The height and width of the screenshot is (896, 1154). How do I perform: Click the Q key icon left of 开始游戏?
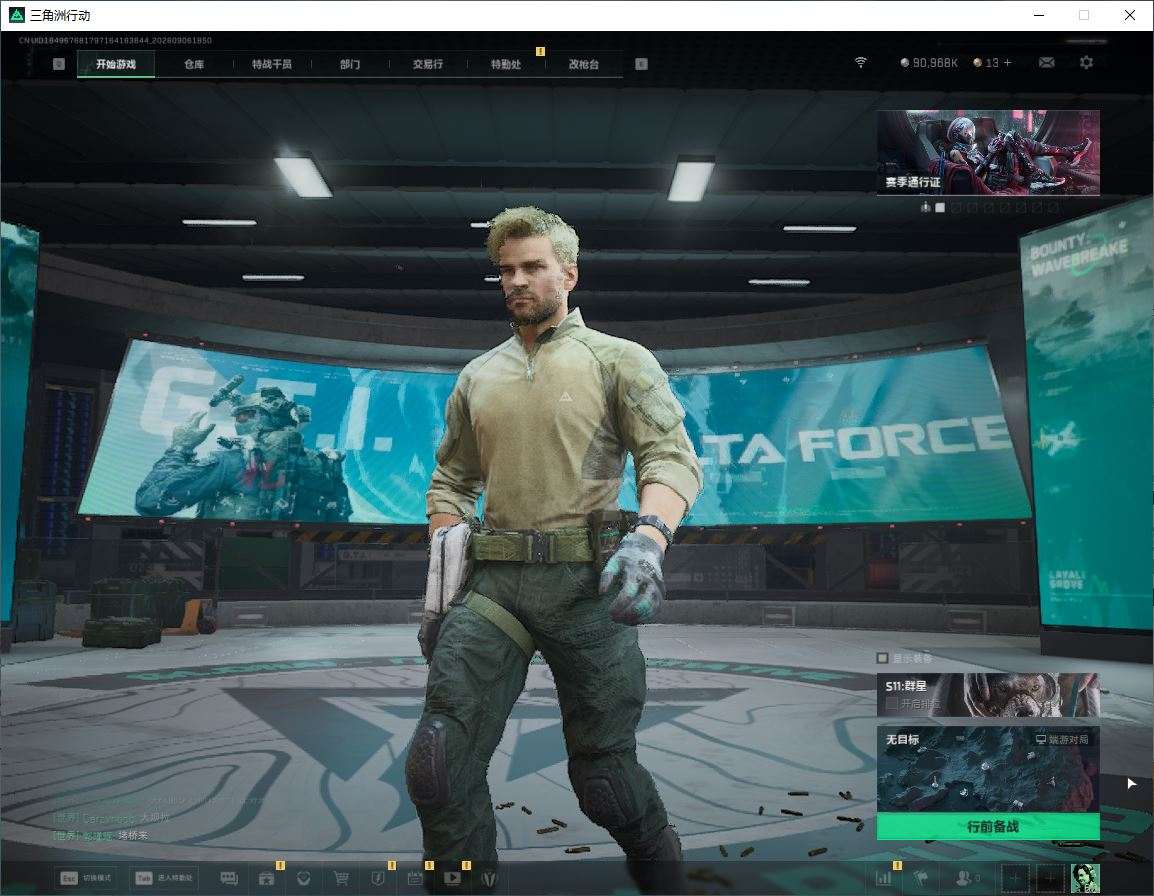pos(59,64)
